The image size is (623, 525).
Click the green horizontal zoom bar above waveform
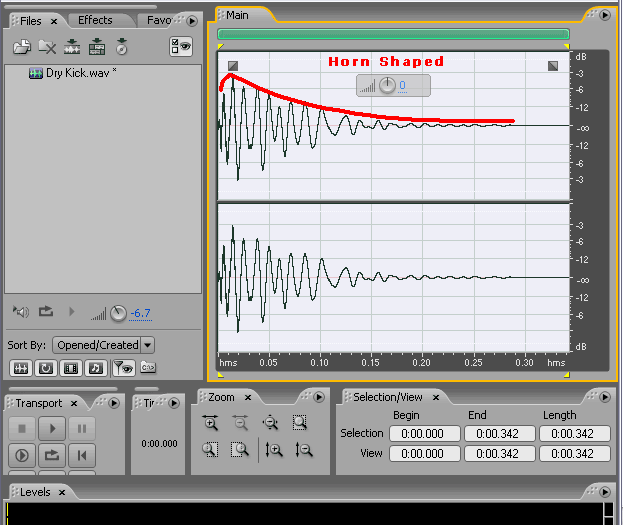click(x=393, y=34)
